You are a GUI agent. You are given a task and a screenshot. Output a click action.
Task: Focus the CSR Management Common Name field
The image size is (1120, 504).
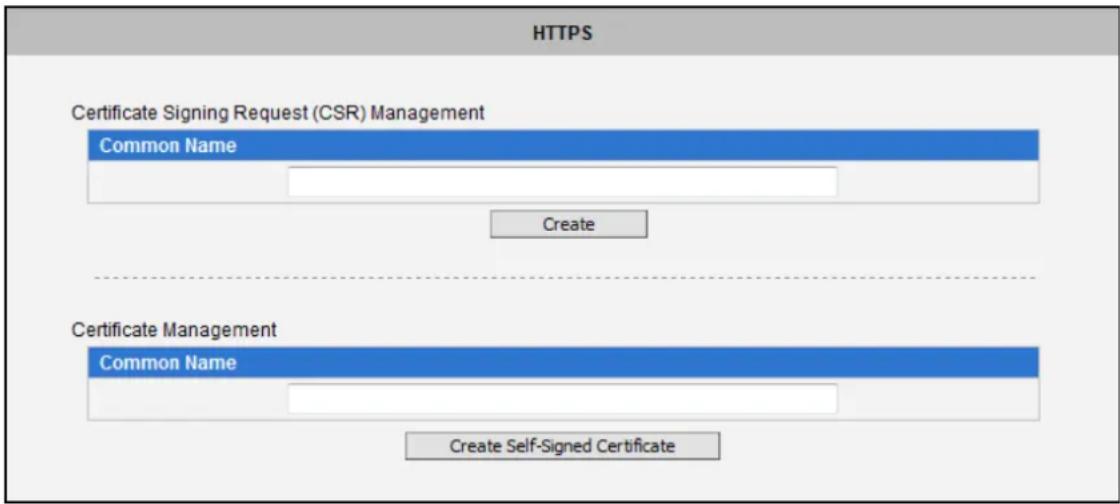pyautogui.click(x=562, y=181)
